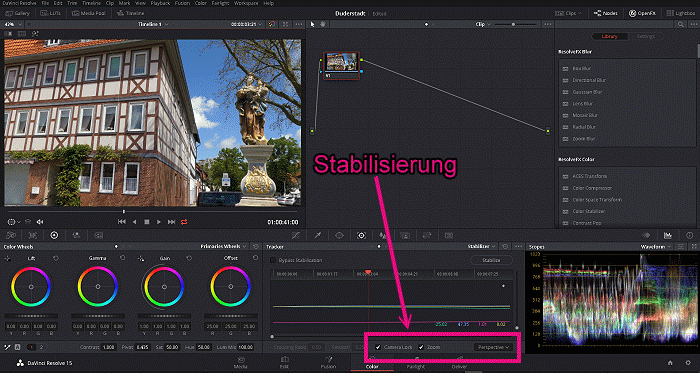Open the Qualifier eyedropper palette
The width and height of the screenshot is (700, 373).
[x=318, y=235]
